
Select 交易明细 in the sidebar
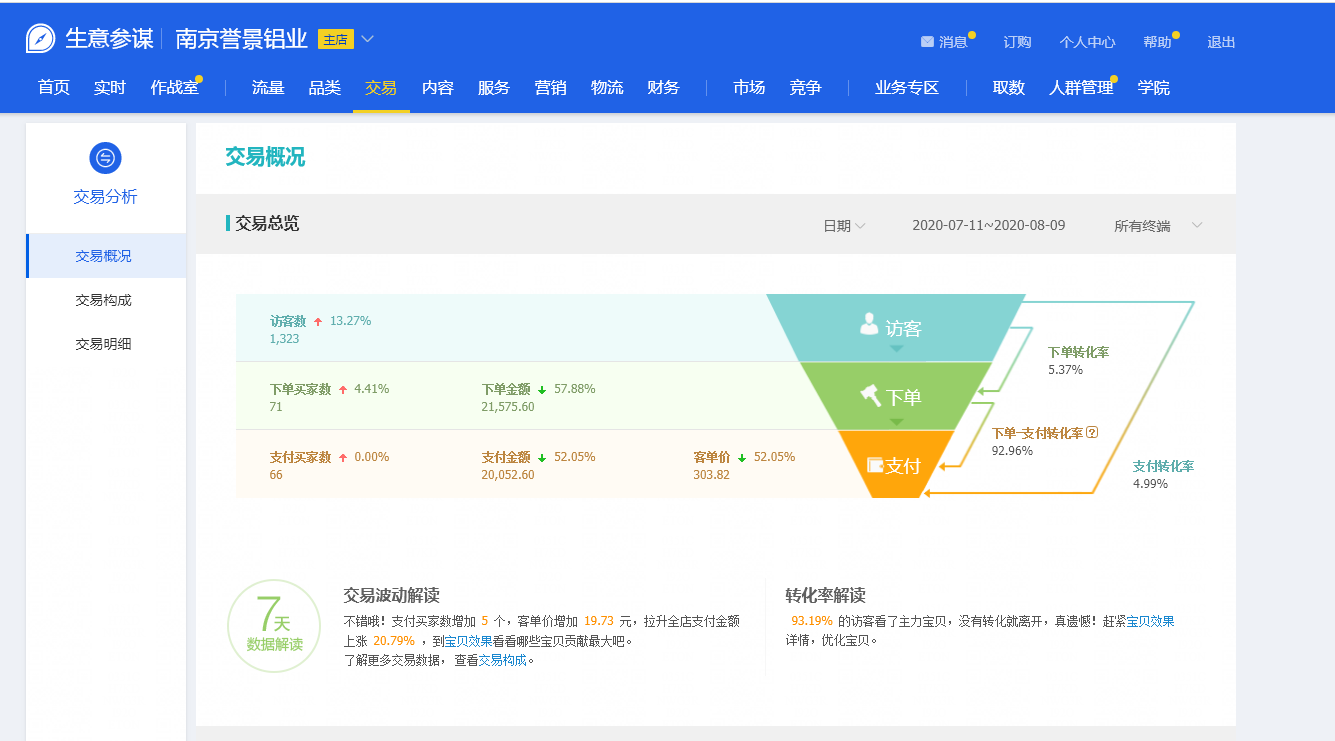tap(103, 344)
